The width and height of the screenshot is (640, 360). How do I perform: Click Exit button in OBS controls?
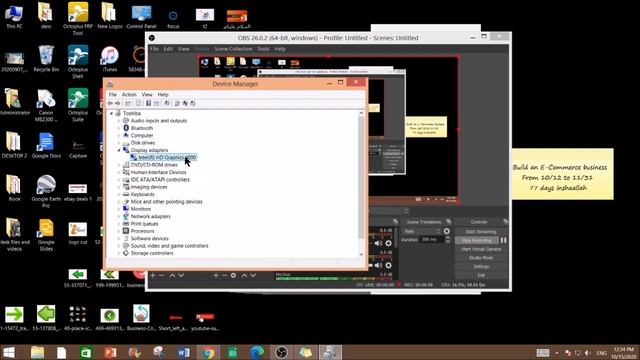[x=481, y=275]
